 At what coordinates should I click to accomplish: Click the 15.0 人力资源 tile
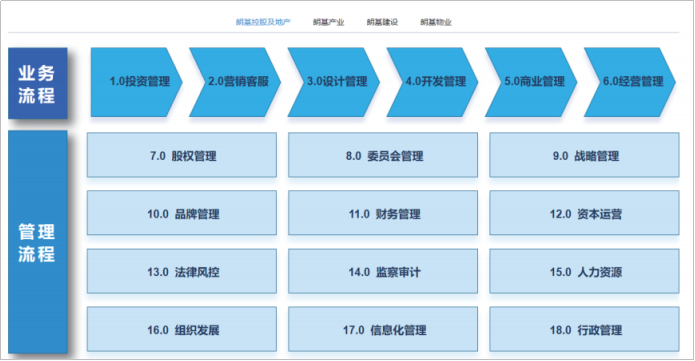(x=584, y=271)
